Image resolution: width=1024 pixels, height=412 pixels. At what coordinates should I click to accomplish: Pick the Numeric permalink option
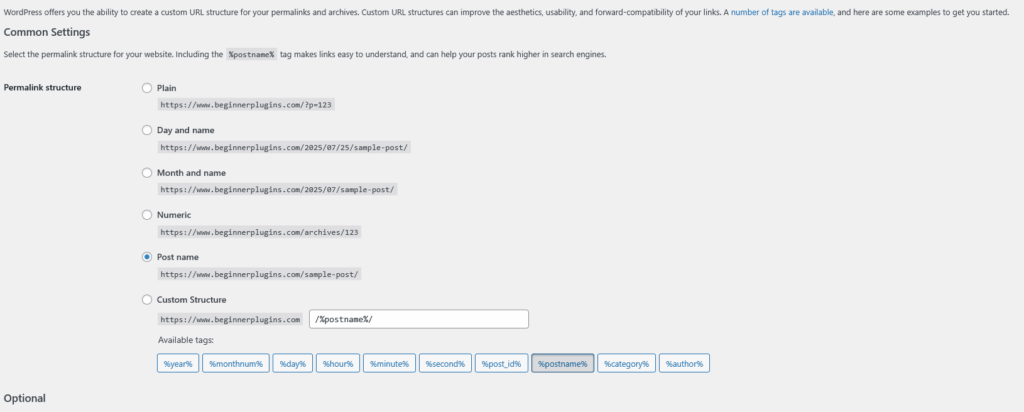coord(147,214)
